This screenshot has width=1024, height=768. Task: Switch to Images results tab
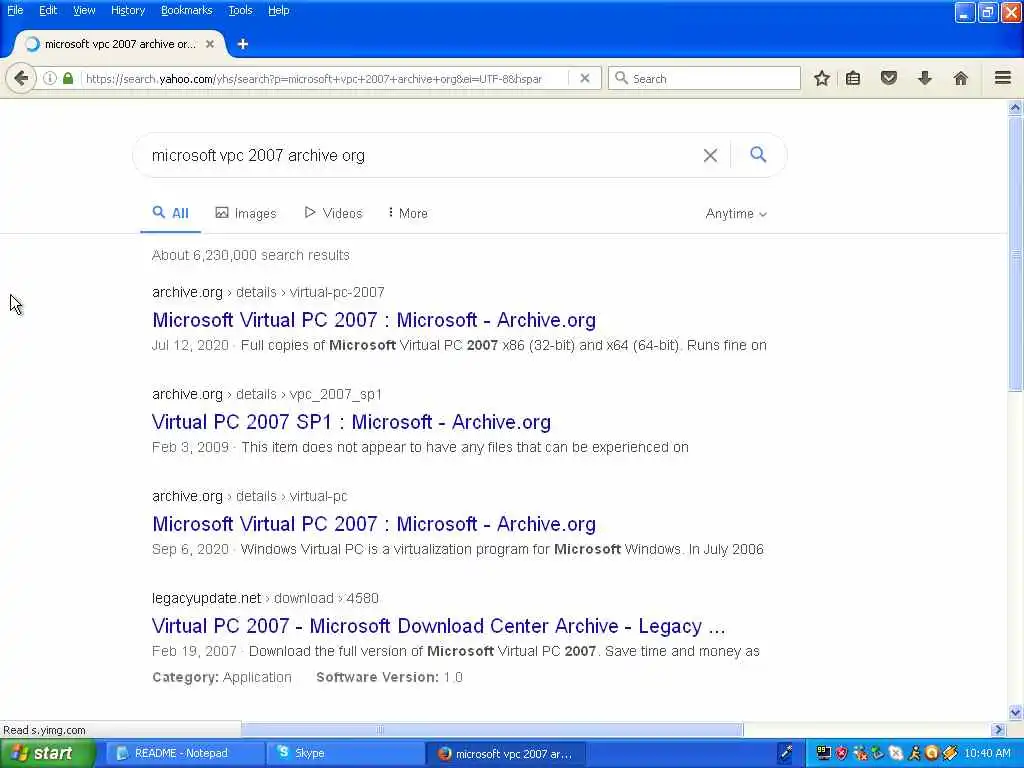246,213
